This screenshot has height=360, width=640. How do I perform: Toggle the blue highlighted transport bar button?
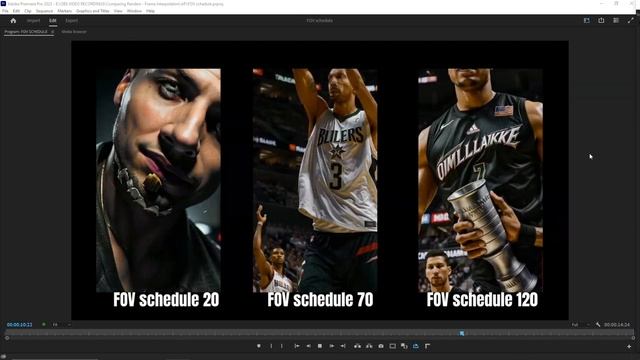pyautogui.click(x=416, y=346)
